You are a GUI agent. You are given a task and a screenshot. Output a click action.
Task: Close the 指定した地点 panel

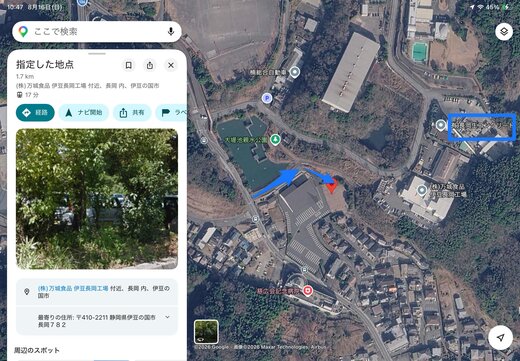click(171, 65)
